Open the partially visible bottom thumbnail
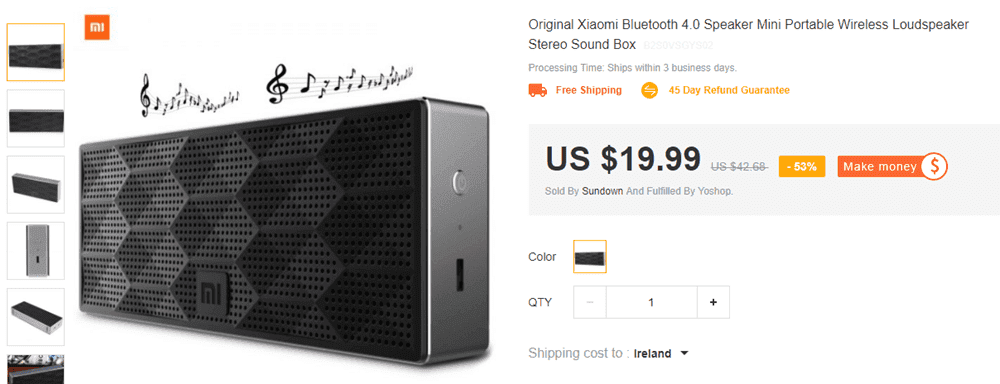Viewport: 1000px width, 384px height. (36, 369)
